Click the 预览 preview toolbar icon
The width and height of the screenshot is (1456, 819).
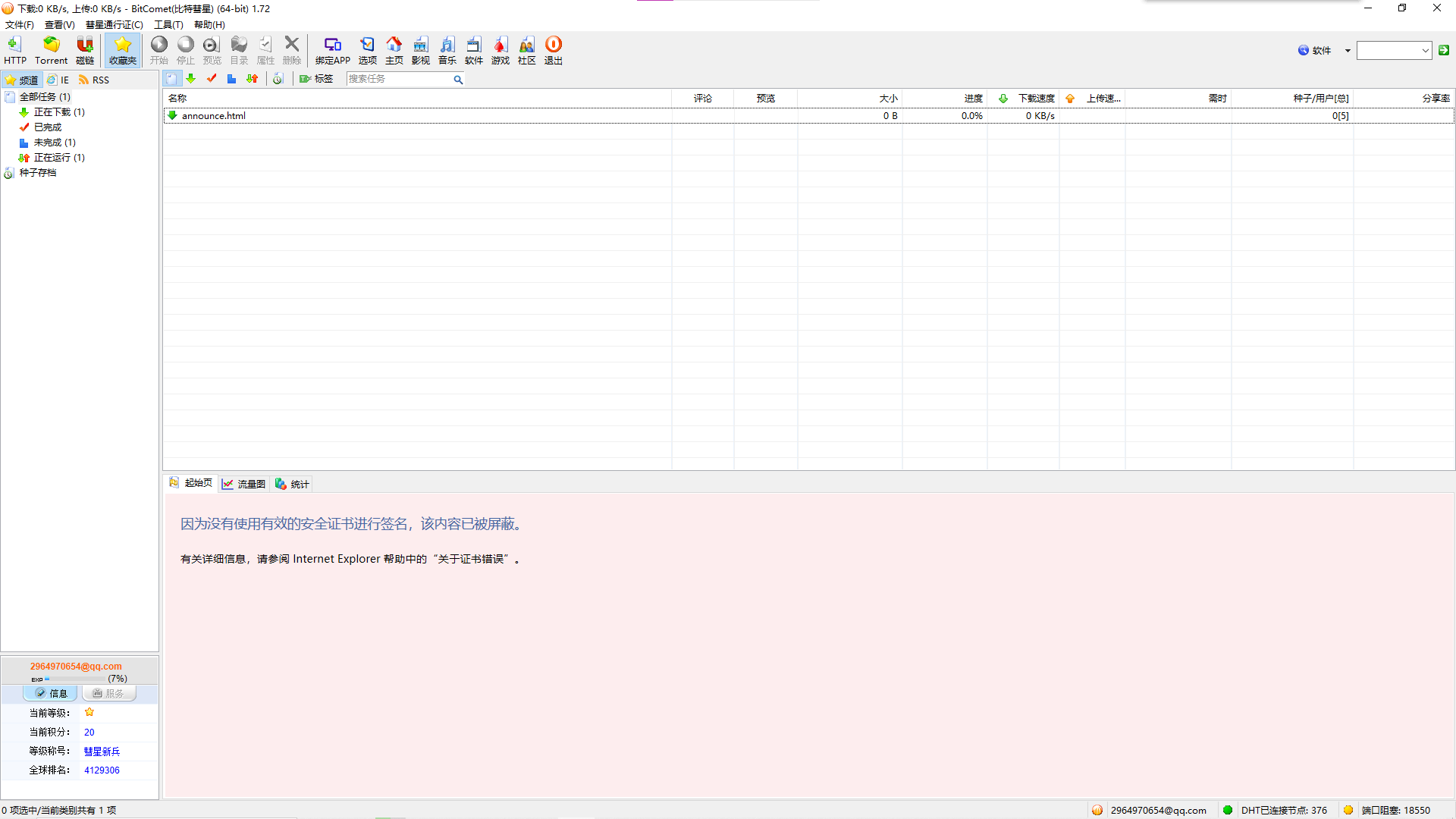(212, 50)
